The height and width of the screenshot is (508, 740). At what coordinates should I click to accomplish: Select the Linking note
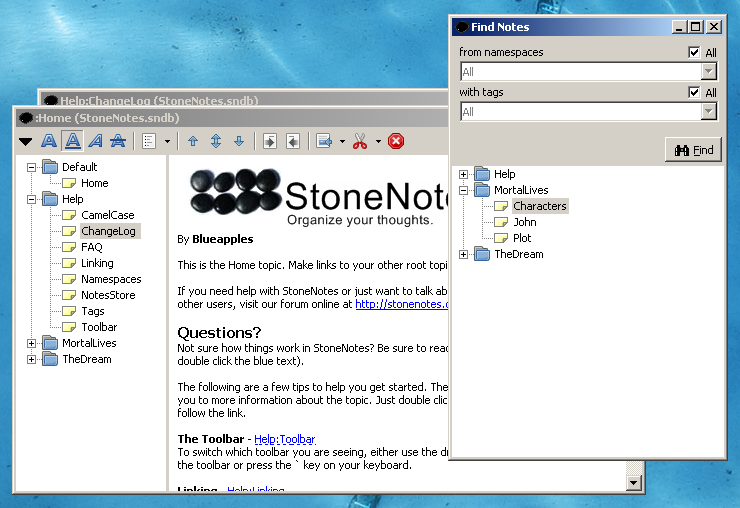coord(97,263)
